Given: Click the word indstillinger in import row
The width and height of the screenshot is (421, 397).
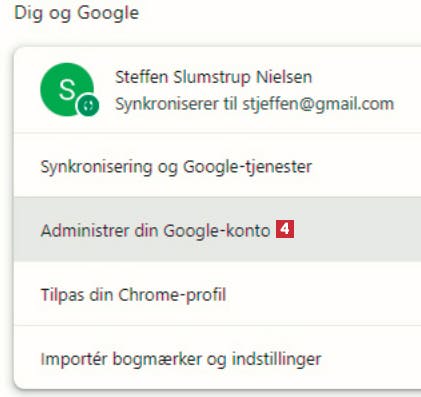Looking at the screenshot, I should click(x=276, y=359).
